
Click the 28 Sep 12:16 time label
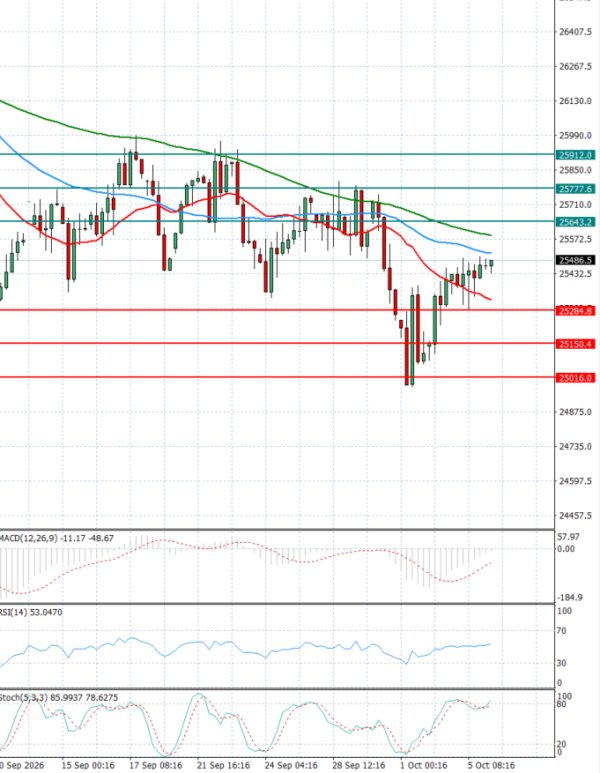(x=358, y=765)
